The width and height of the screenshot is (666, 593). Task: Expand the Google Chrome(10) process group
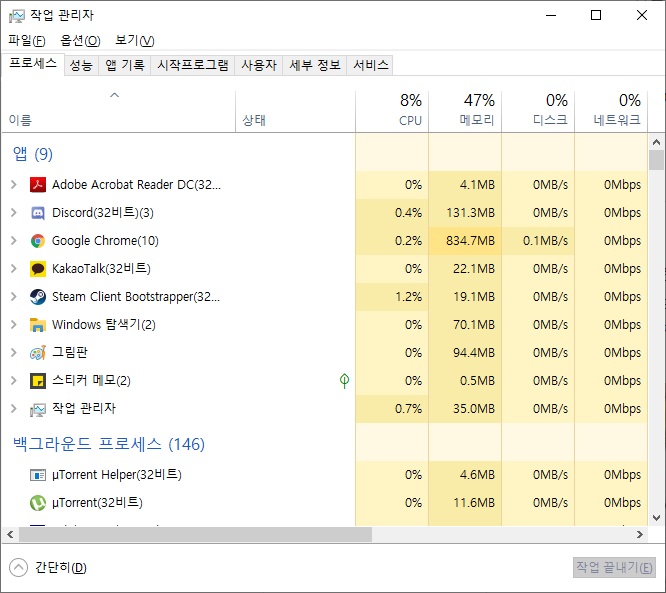pyautogui.click(x=14, y=241)
